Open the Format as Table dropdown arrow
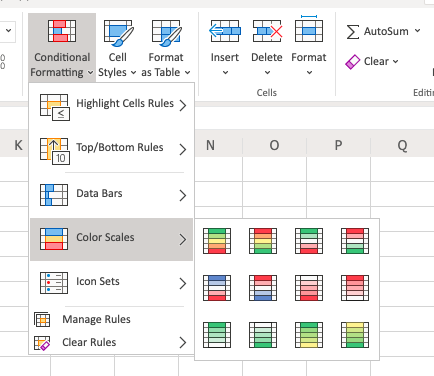The image size is (434, 376). 188,72
